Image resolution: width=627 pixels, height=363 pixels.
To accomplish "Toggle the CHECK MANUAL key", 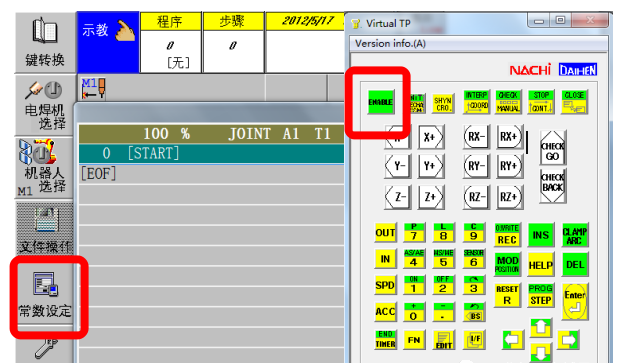I will tap(508, 102).
